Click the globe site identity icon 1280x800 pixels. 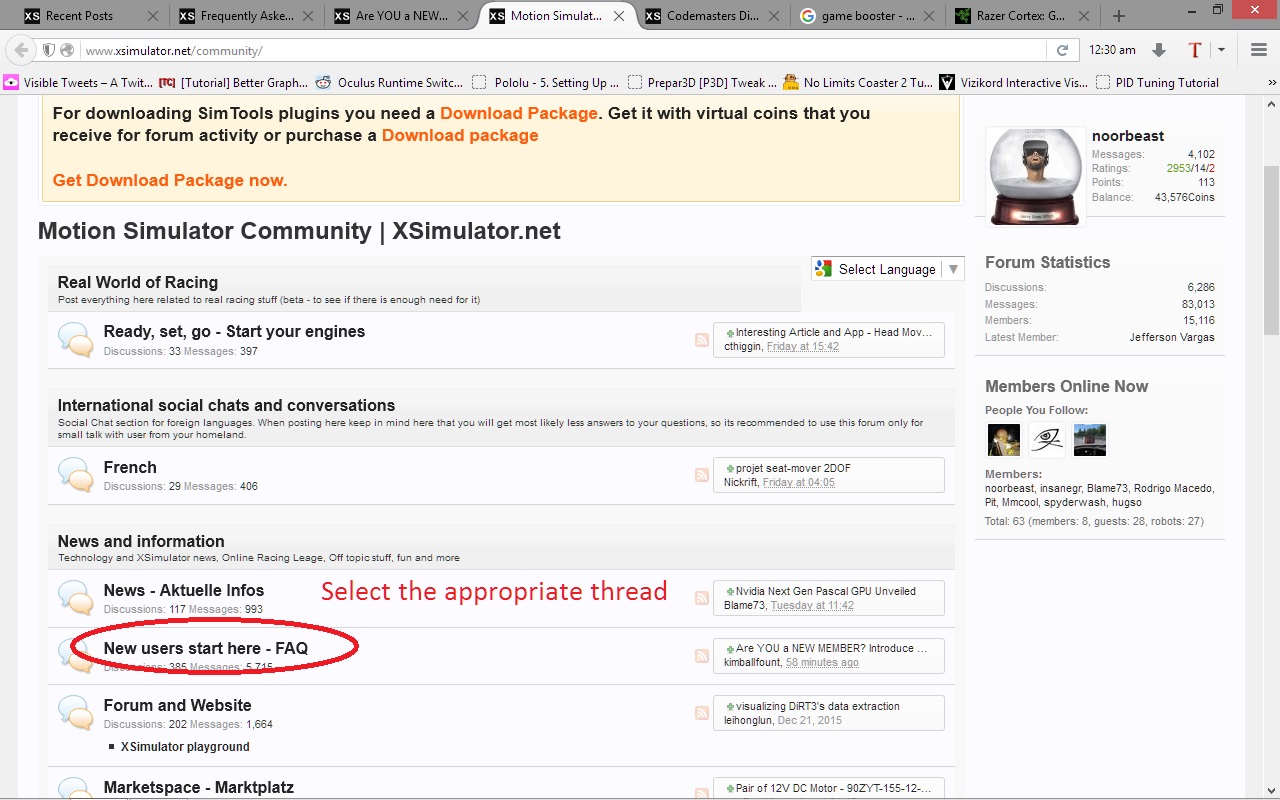click(x=67, y=50)
